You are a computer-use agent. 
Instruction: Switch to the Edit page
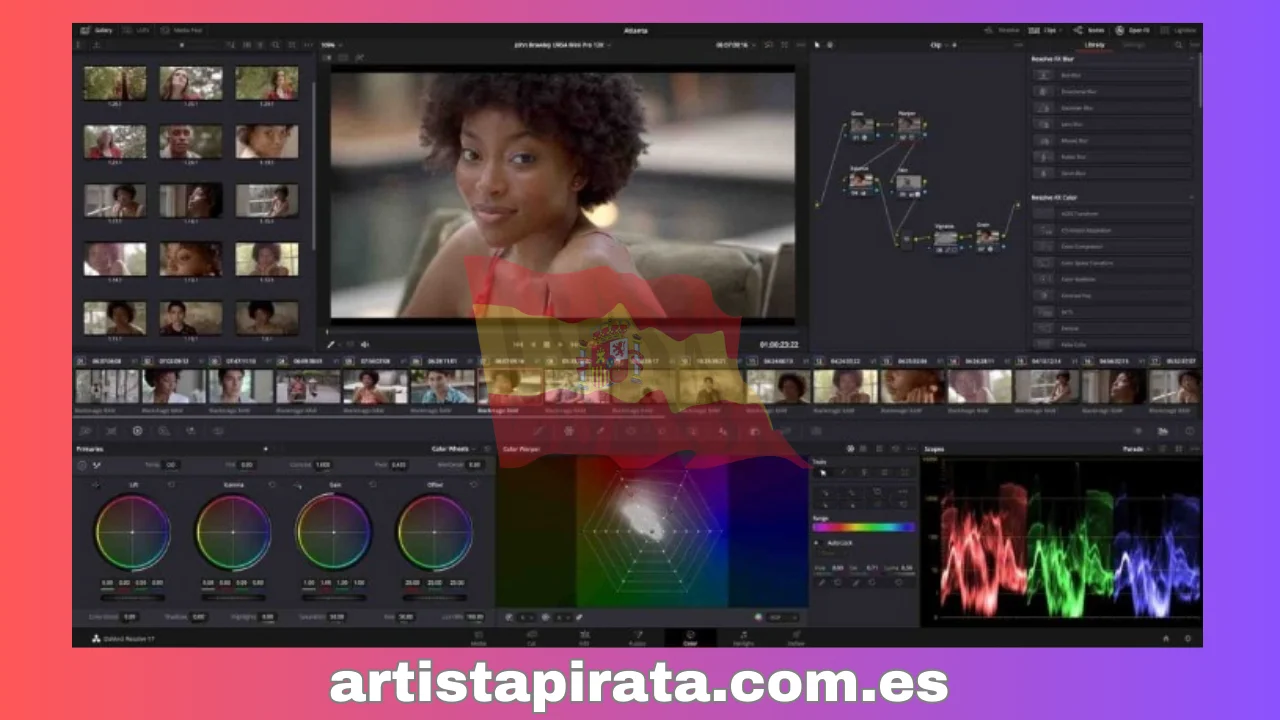(584, 636)
